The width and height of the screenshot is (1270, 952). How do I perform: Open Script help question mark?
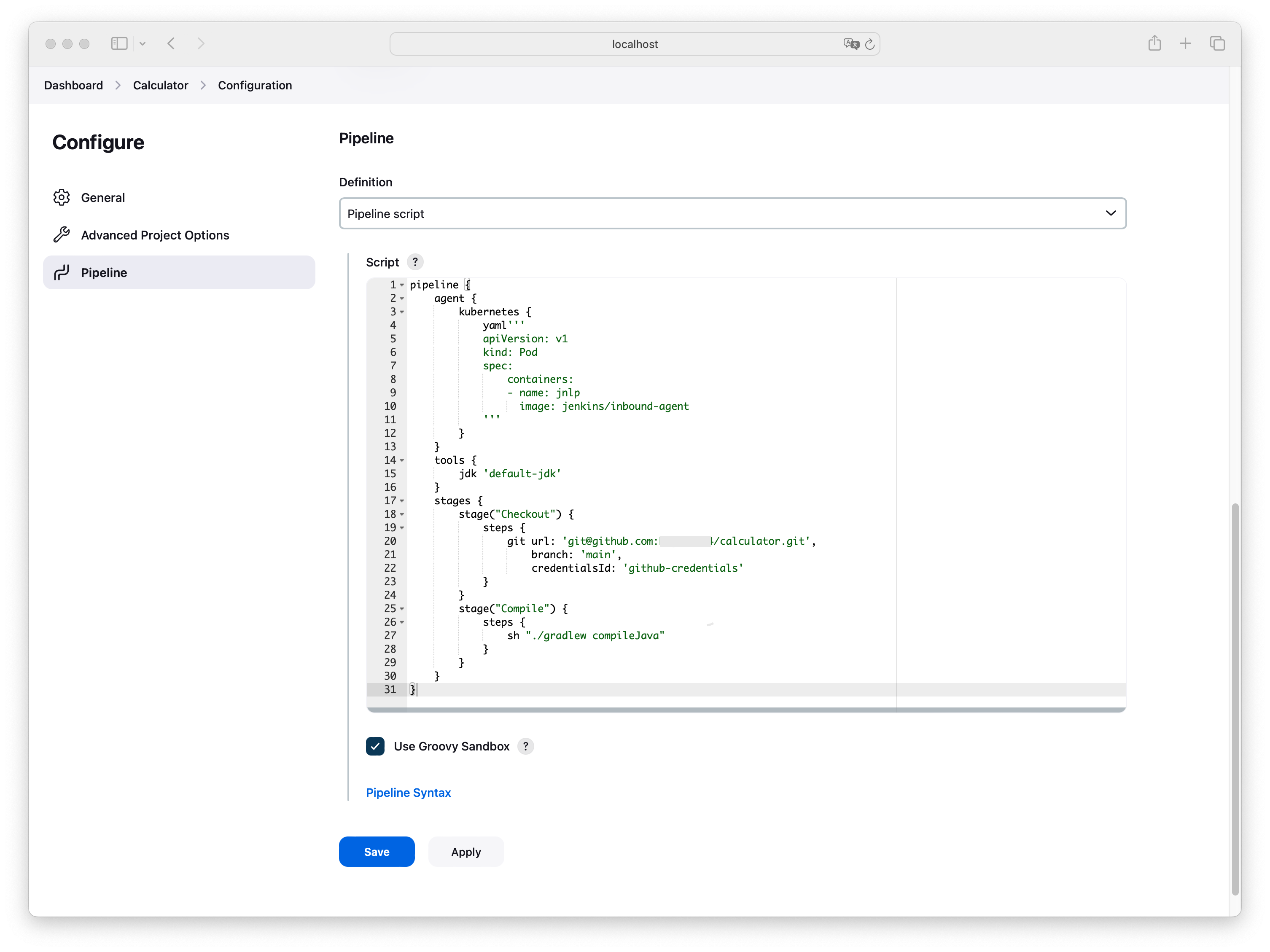[415, 262]
